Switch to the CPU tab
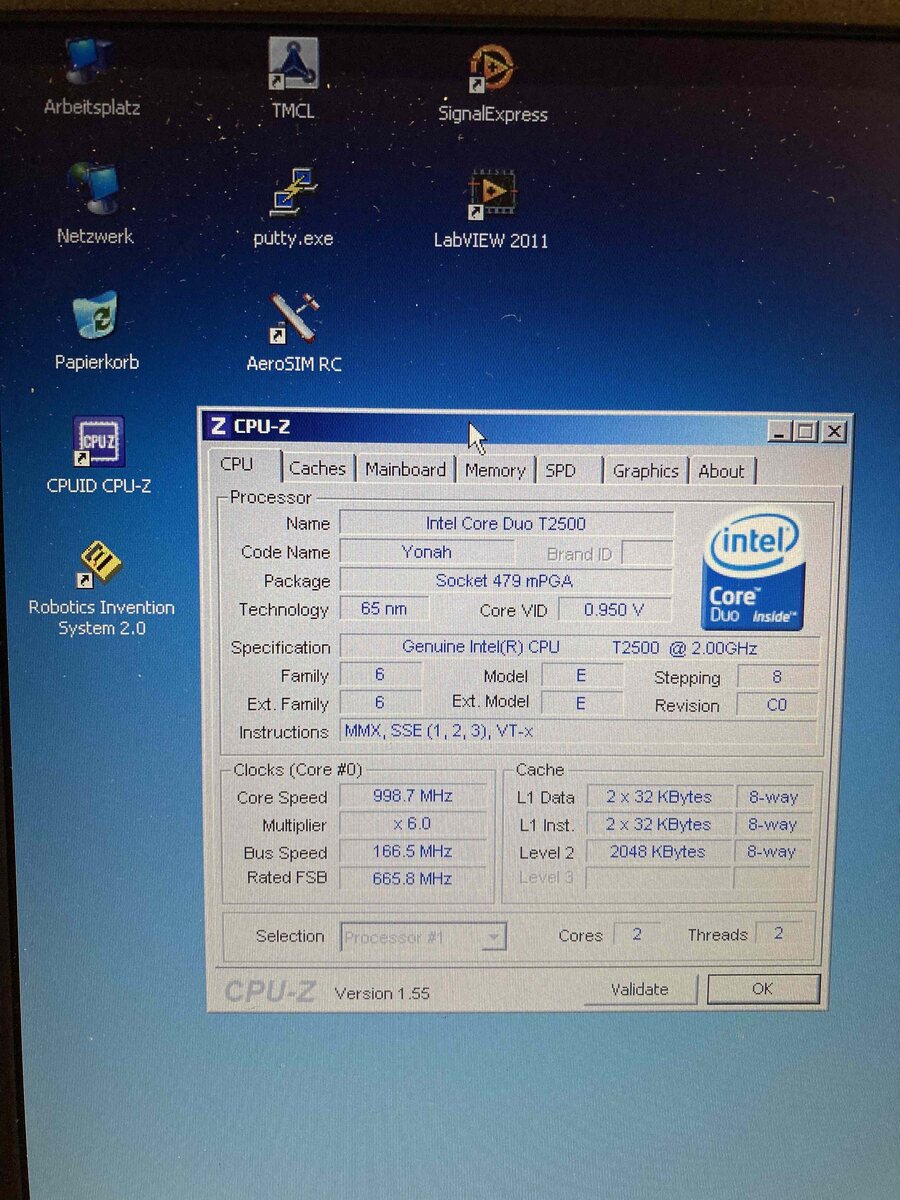This screenshot has width=900, height=1200. 237,465
